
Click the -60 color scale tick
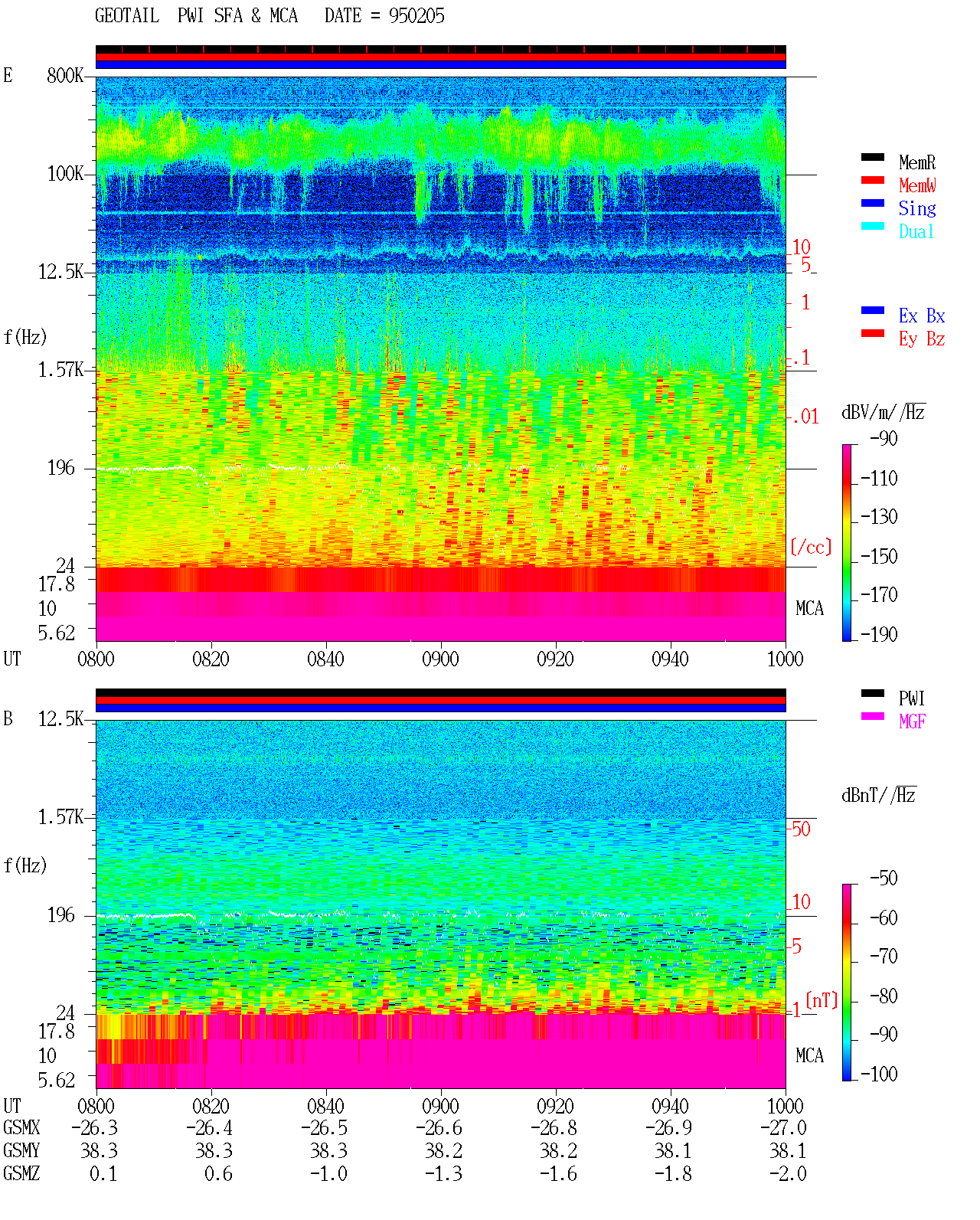[x=884, y=918]
